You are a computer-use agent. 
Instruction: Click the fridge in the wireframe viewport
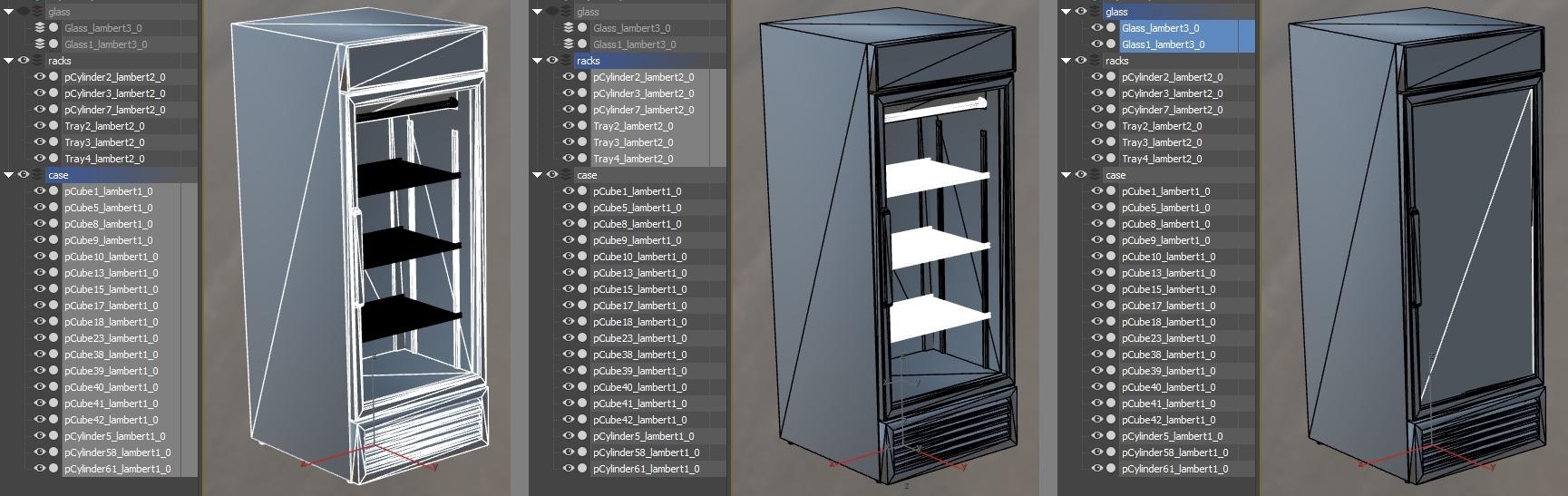358,248
